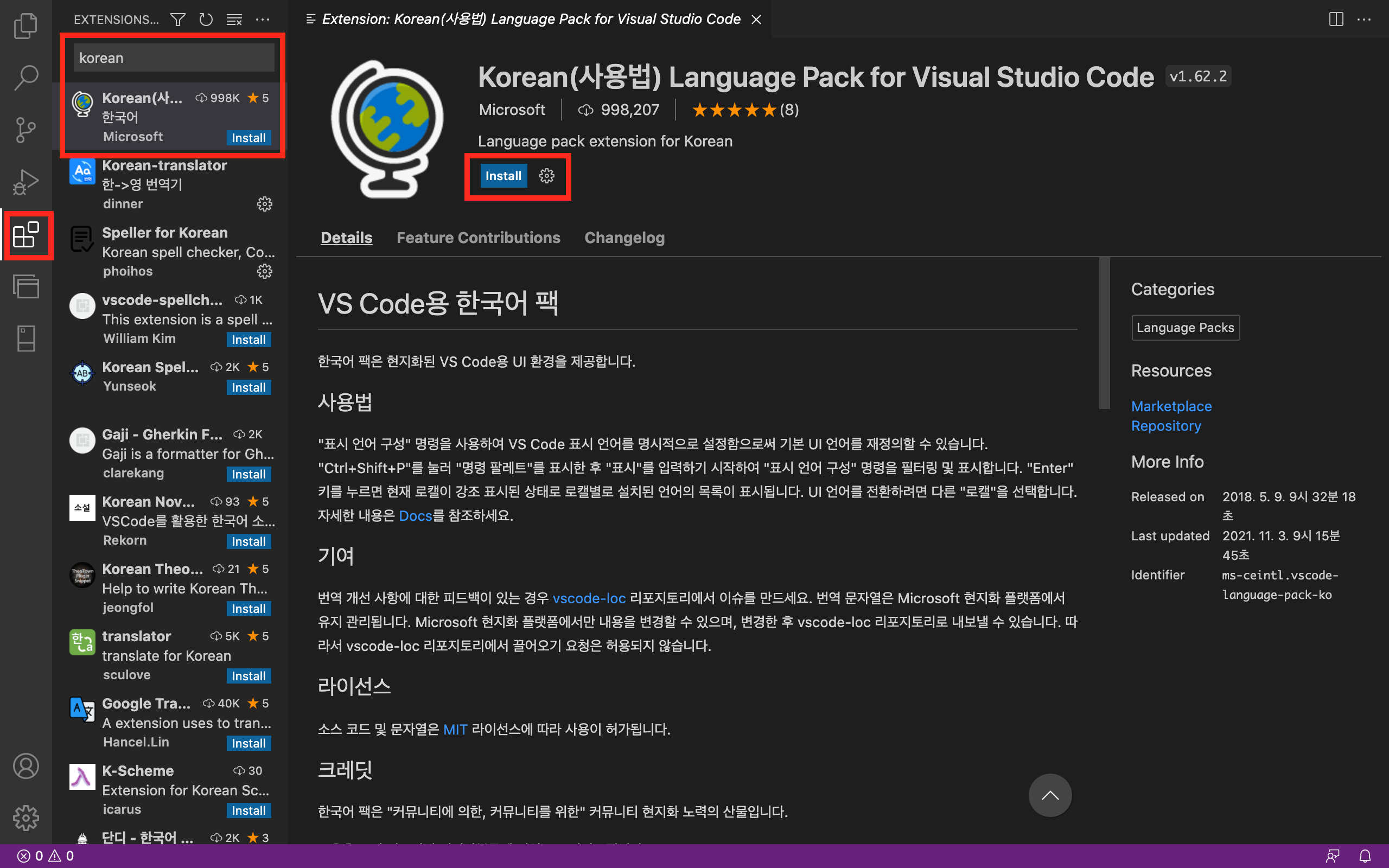Open the vscode-loc repository link
Viewport: 1389px width, 868px height.
point(589,598)
